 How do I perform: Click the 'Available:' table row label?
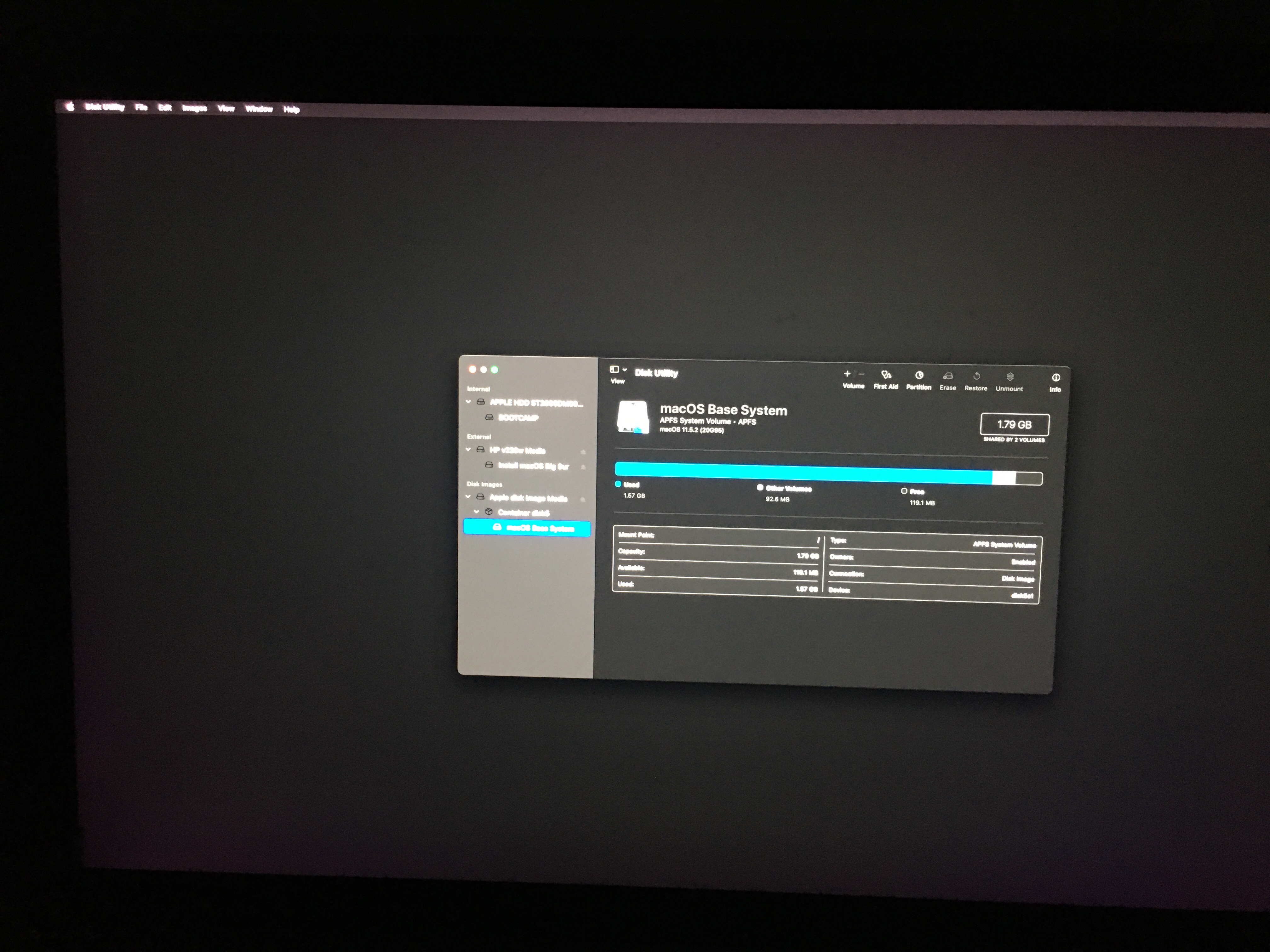[x=631, y=568]
